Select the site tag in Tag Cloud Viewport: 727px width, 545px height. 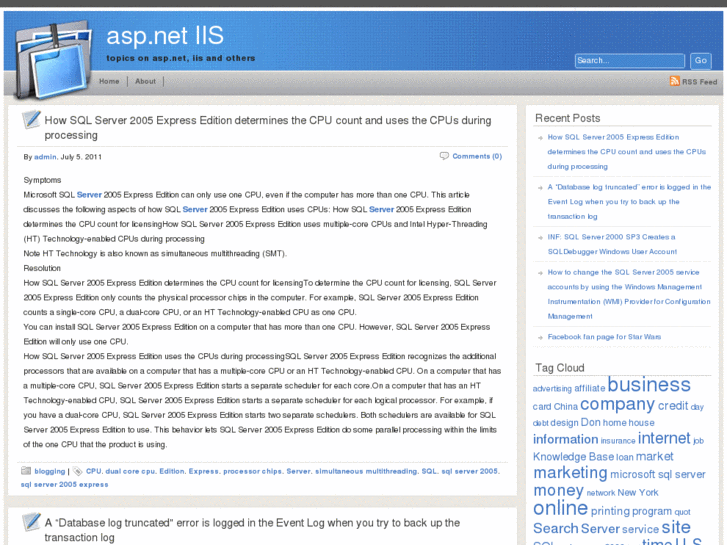(676, 527)
